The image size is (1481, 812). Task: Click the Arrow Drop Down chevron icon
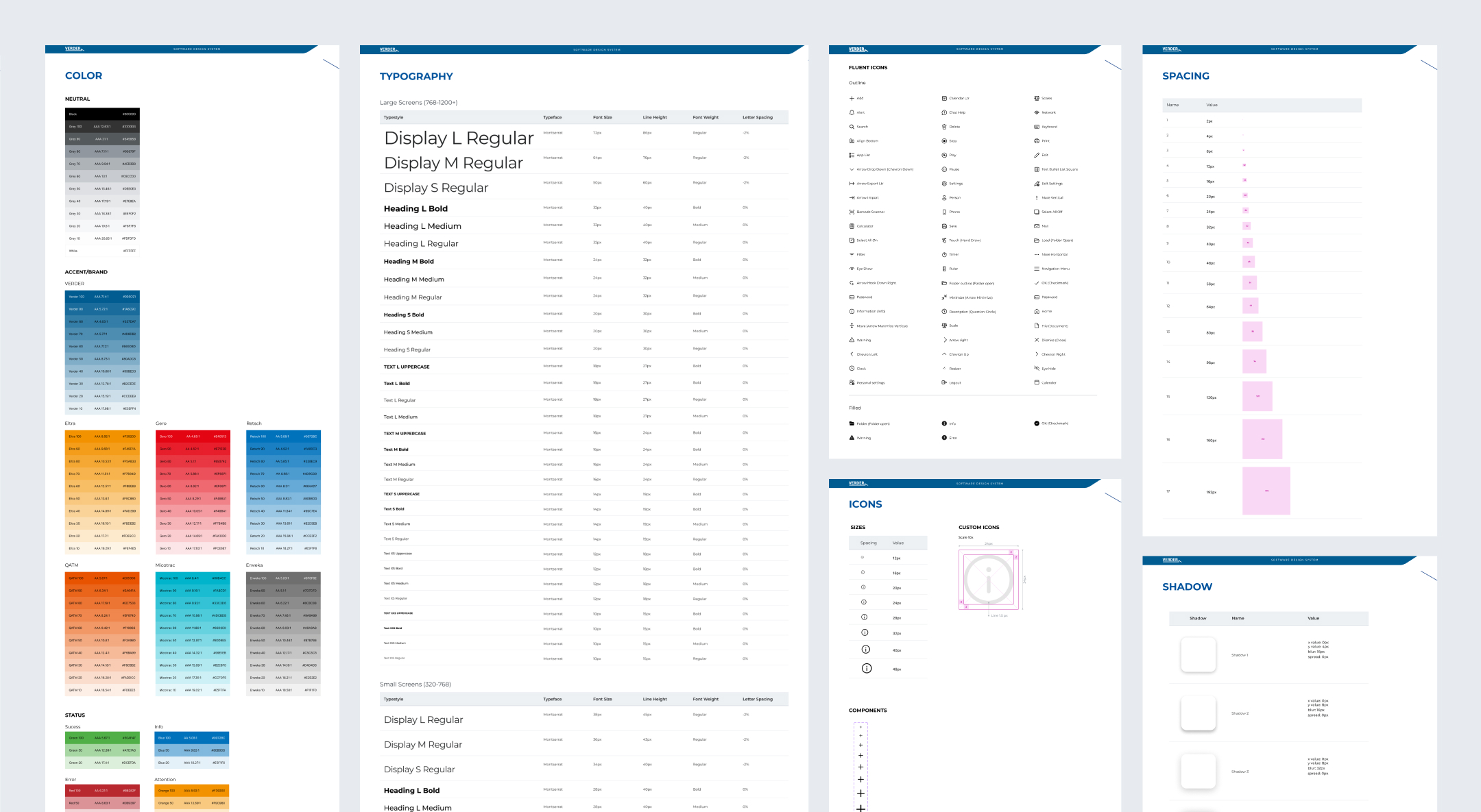[x=852, y=169]
